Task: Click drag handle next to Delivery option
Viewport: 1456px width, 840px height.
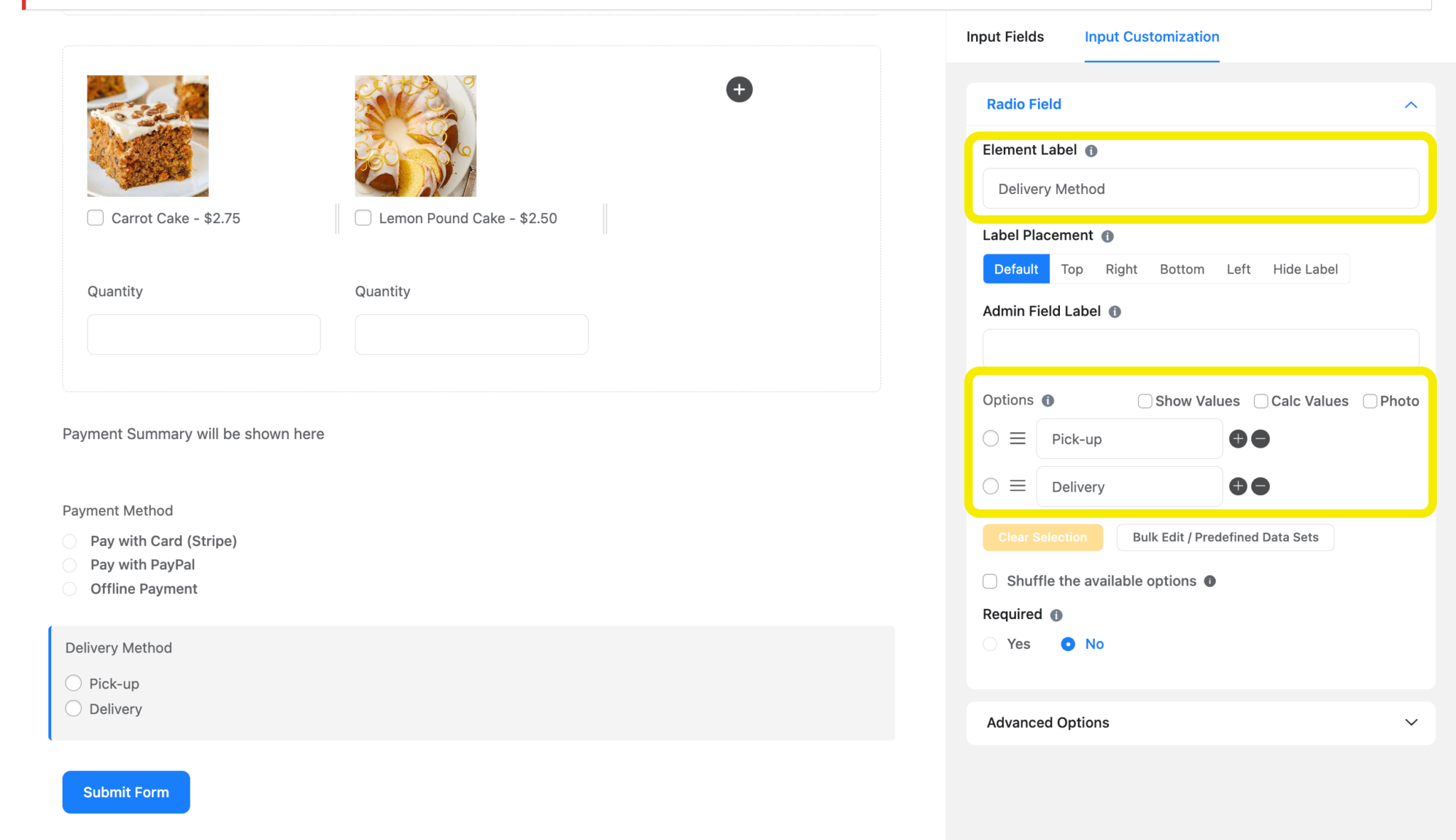Action: coord(1018,485)
